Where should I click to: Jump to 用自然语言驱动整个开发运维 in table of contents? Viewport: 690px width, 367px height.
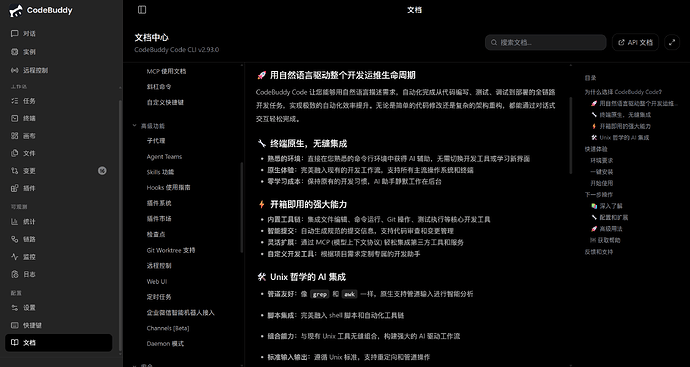tap(634, 103)
